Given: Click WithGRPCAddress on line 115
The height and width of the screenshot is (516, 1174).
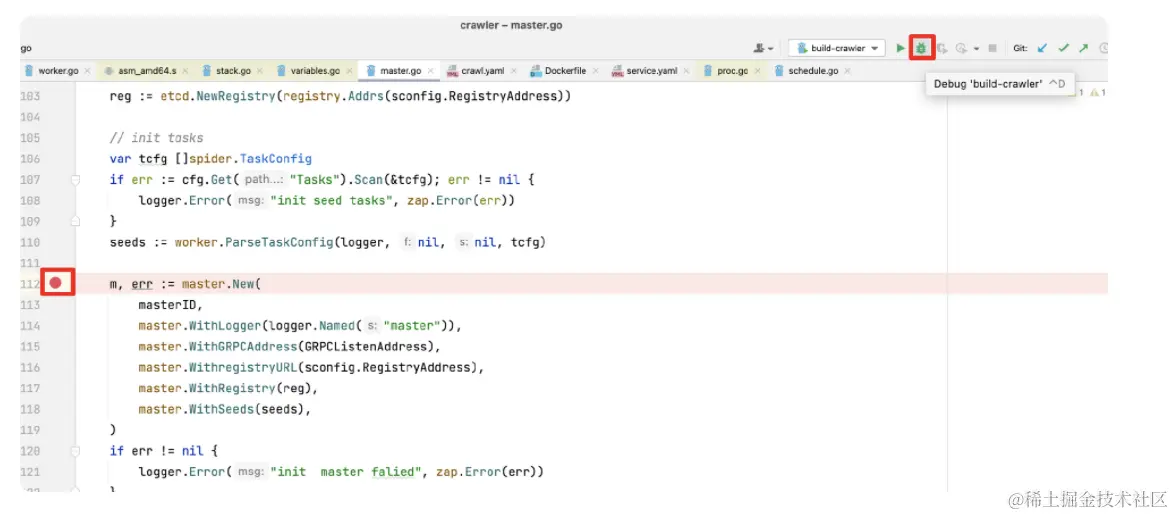Looking at the screenshot, I should pyautogui.click(x=243, y=347).
